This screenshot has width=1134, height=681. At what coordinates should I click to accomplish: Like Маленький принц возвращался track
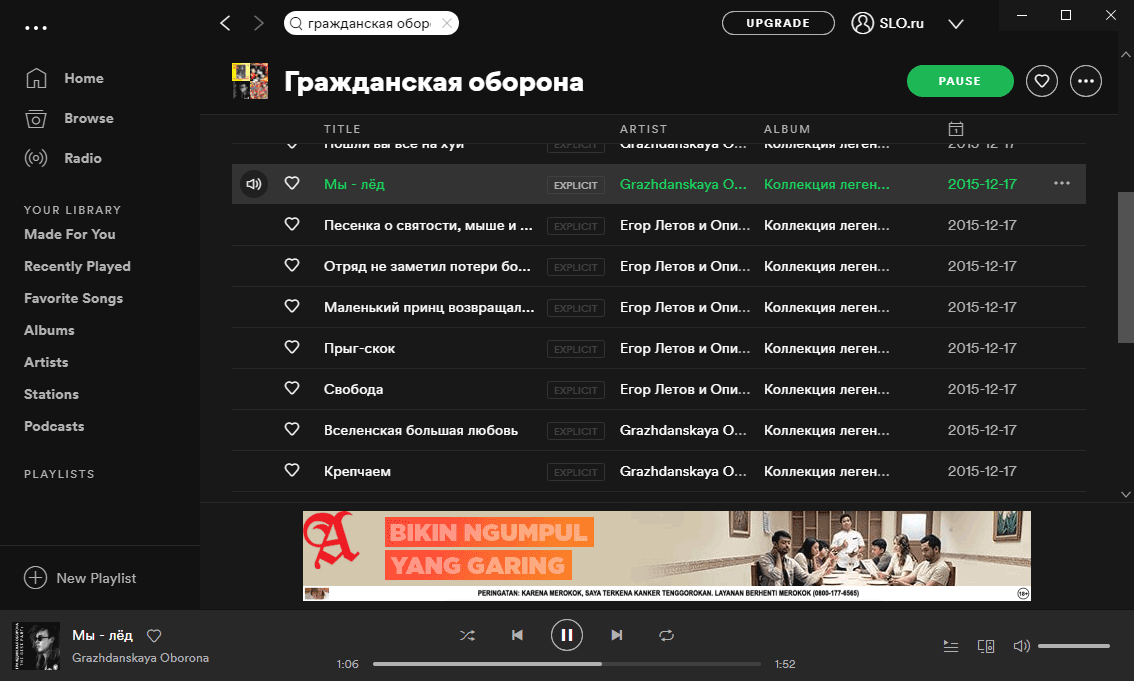click(x=292, y=307)
